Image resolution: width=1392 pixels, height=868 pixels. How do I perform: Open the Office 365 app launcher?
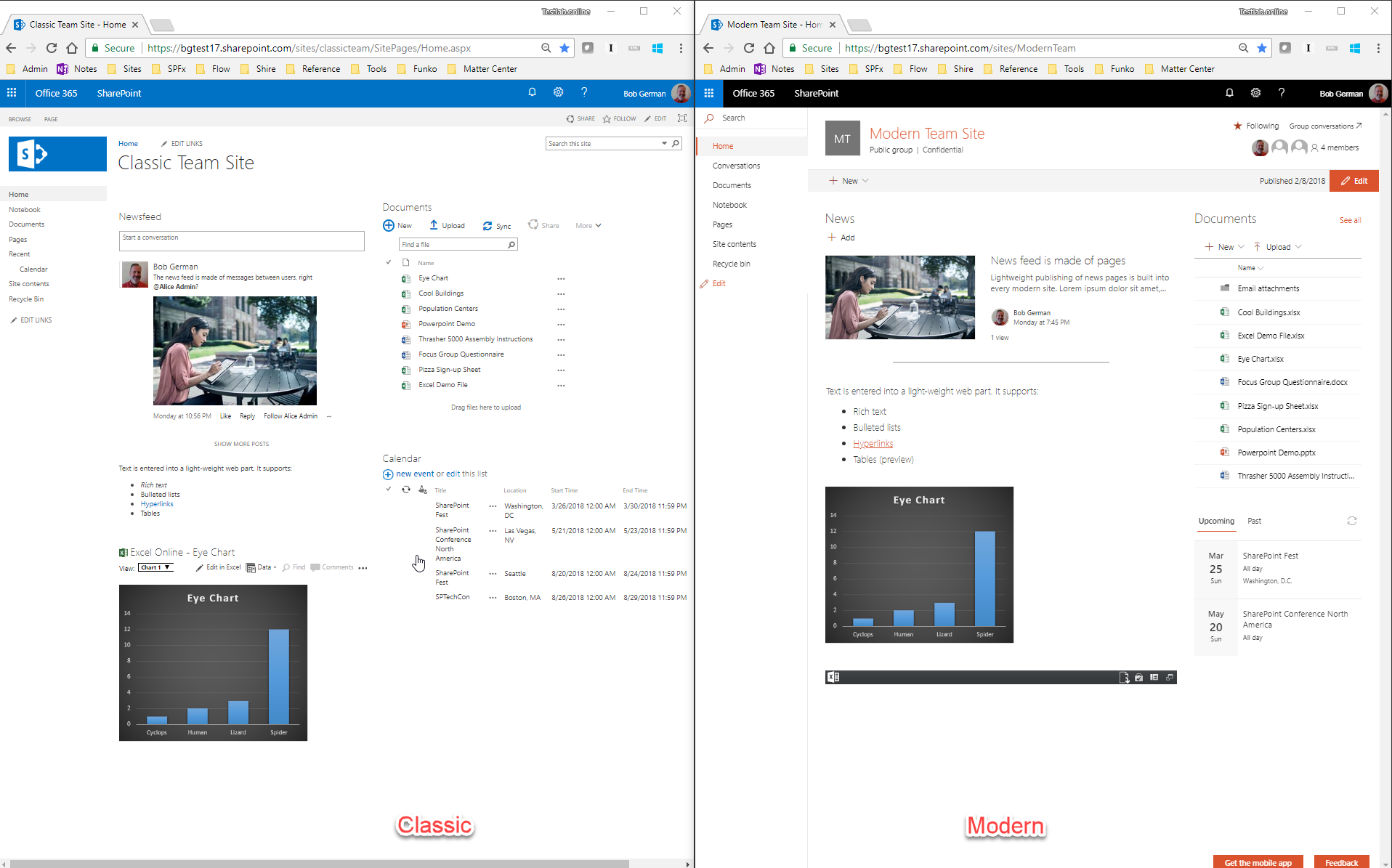[x=11, y=93]
